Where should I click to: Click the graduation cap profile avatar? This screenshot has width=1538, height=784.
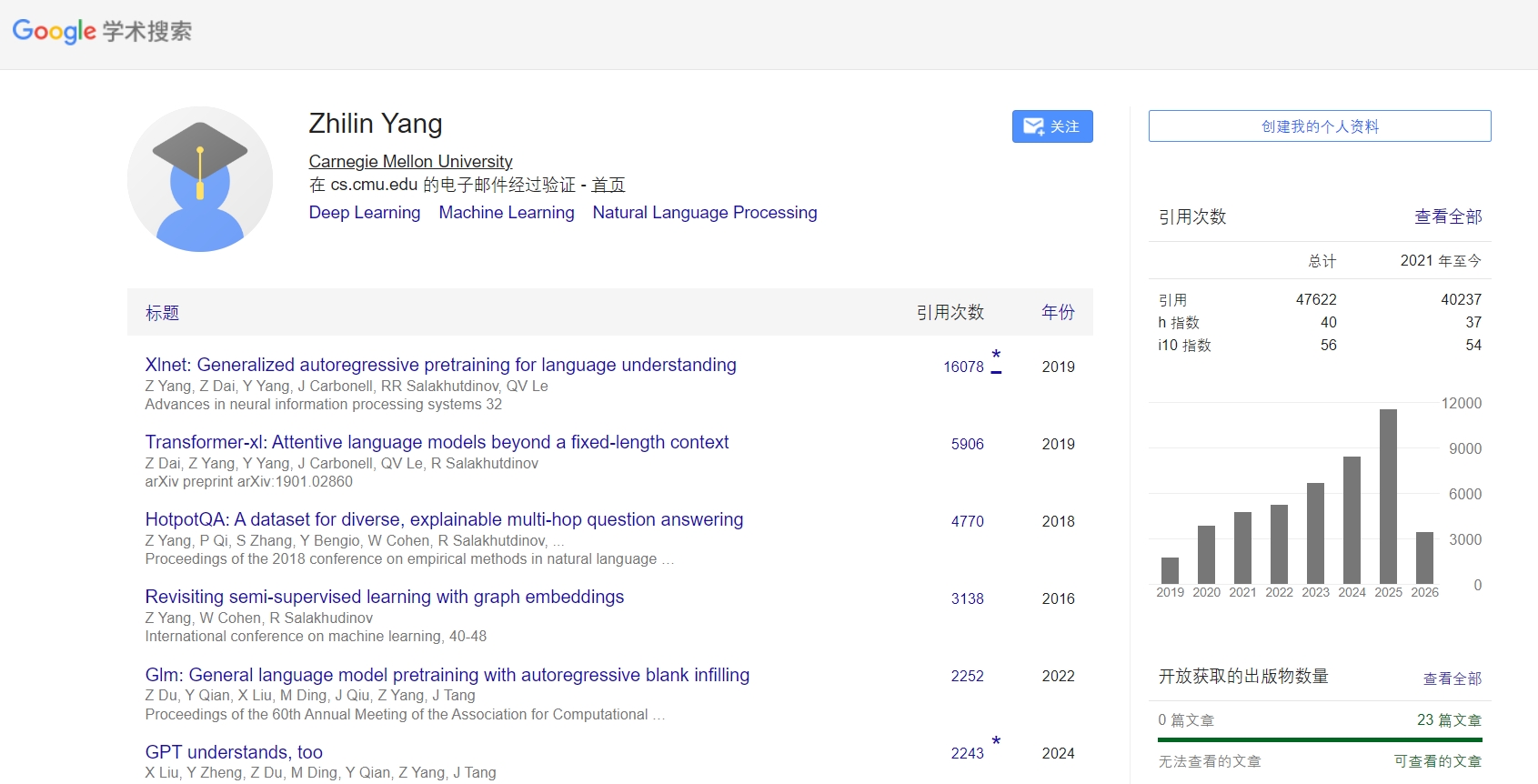pos(200,179)
